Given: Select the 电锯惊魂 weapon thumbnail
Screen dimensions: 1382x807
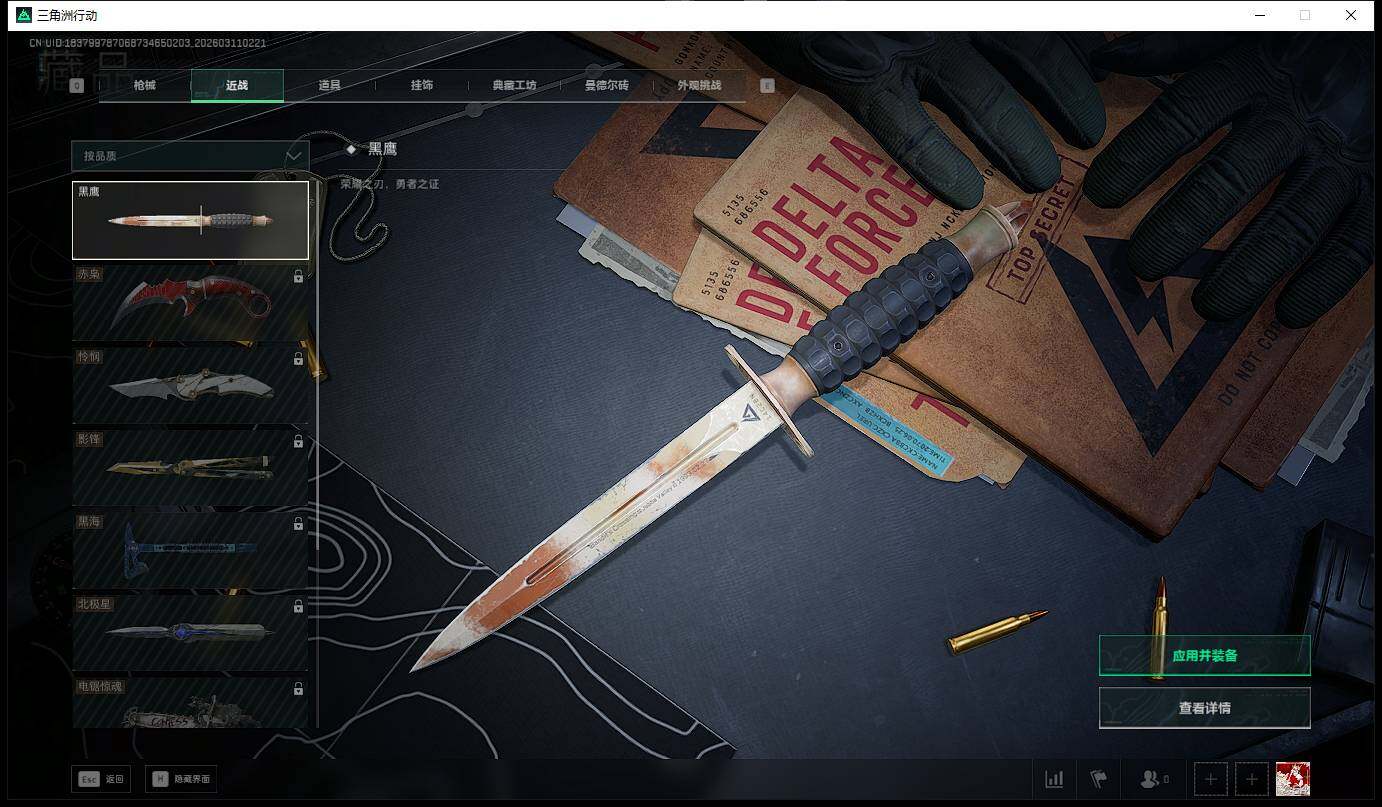Looking at the screenshot, I should coord(190,702).
